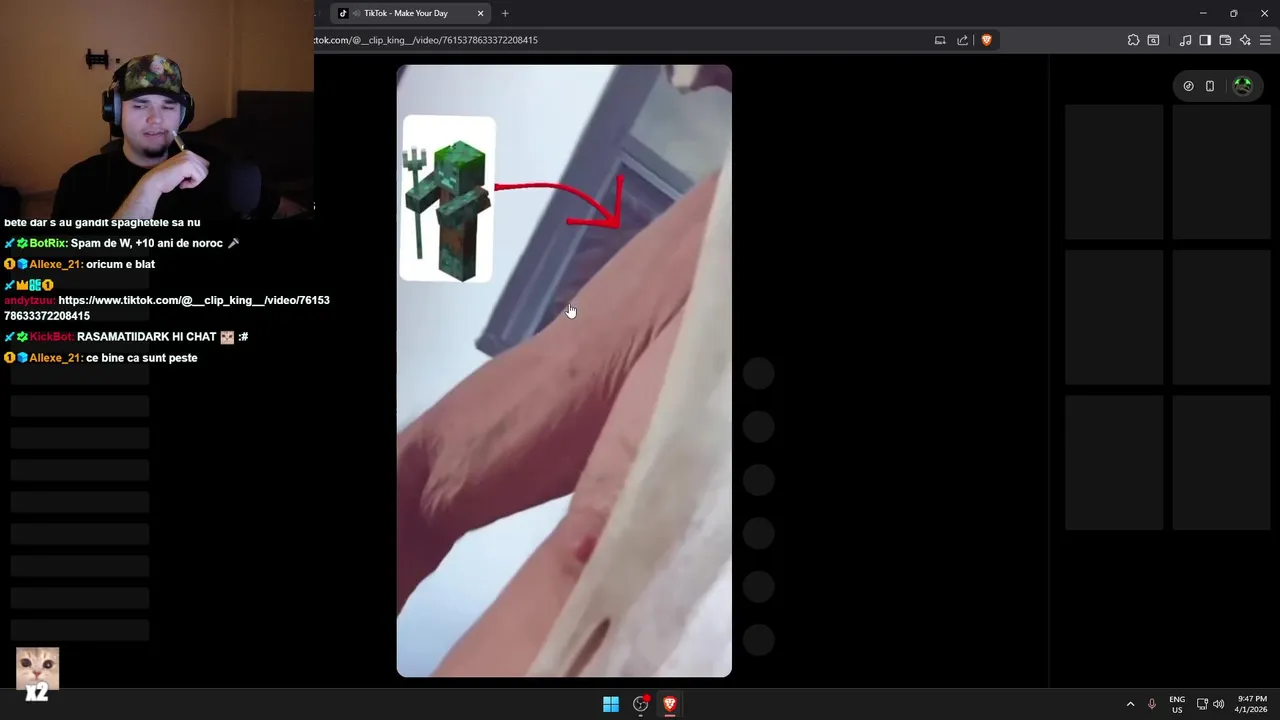
Task: Open the Brave Wallet icon
Action: (x=1225, y=40)
